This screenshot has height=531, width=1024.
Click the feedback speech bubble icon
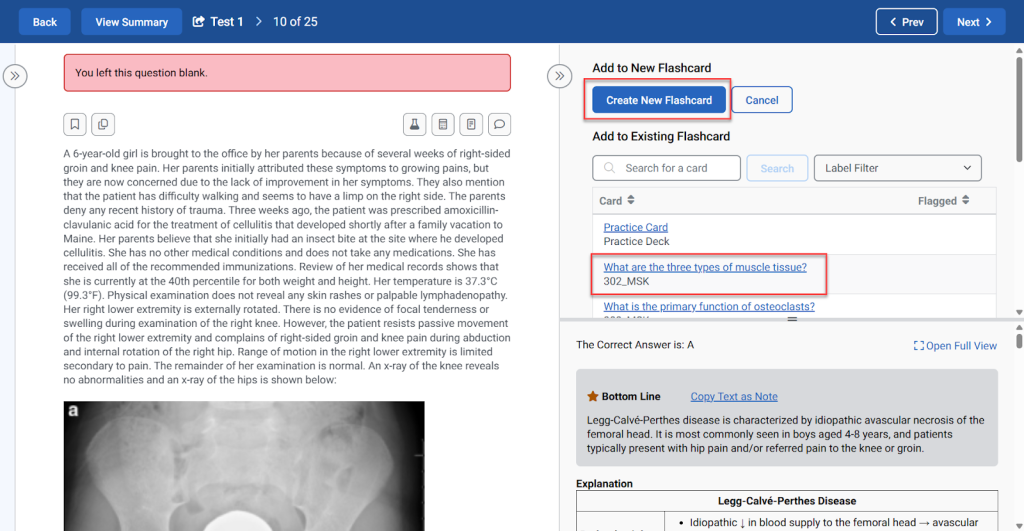(x=500, y=124)
